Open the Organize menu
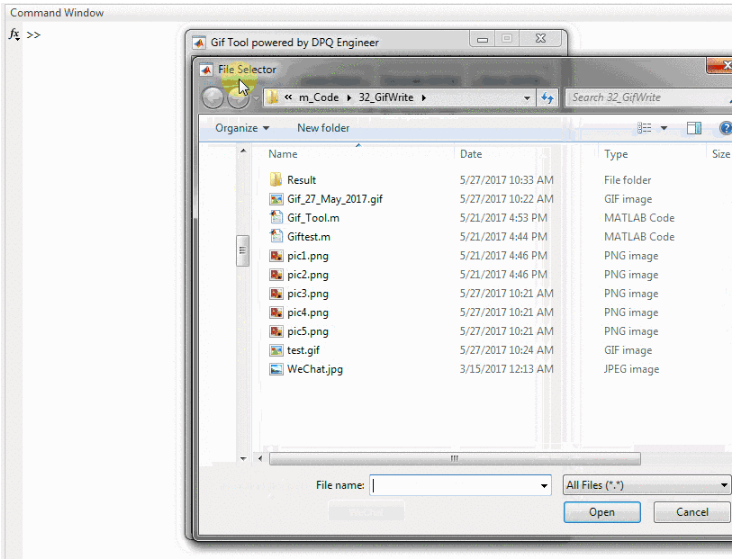Viewport: 733px width, 559px height. tap(242, 128)
